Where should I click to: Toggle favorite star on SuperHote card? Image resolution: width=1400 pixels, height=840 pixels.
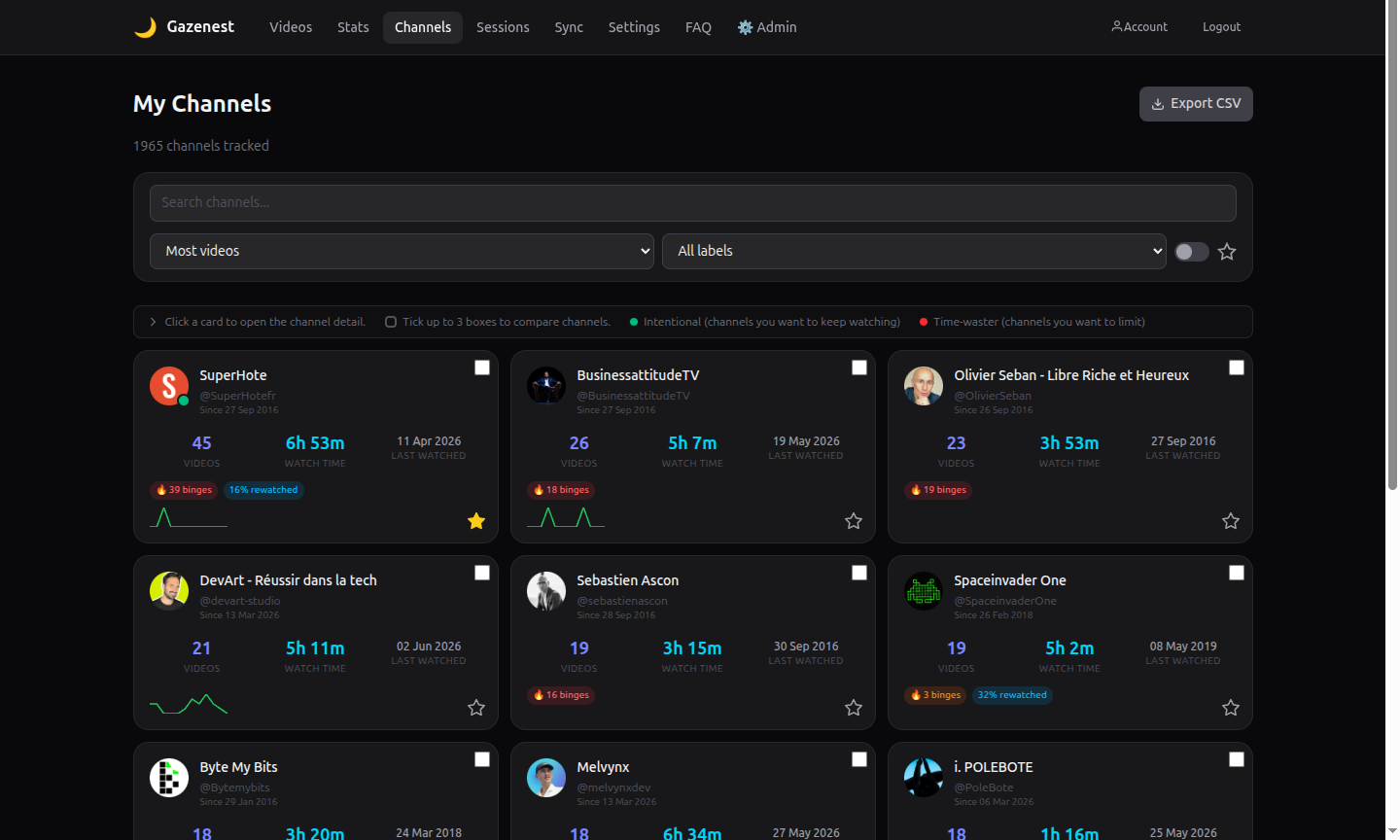coord(476,521)
